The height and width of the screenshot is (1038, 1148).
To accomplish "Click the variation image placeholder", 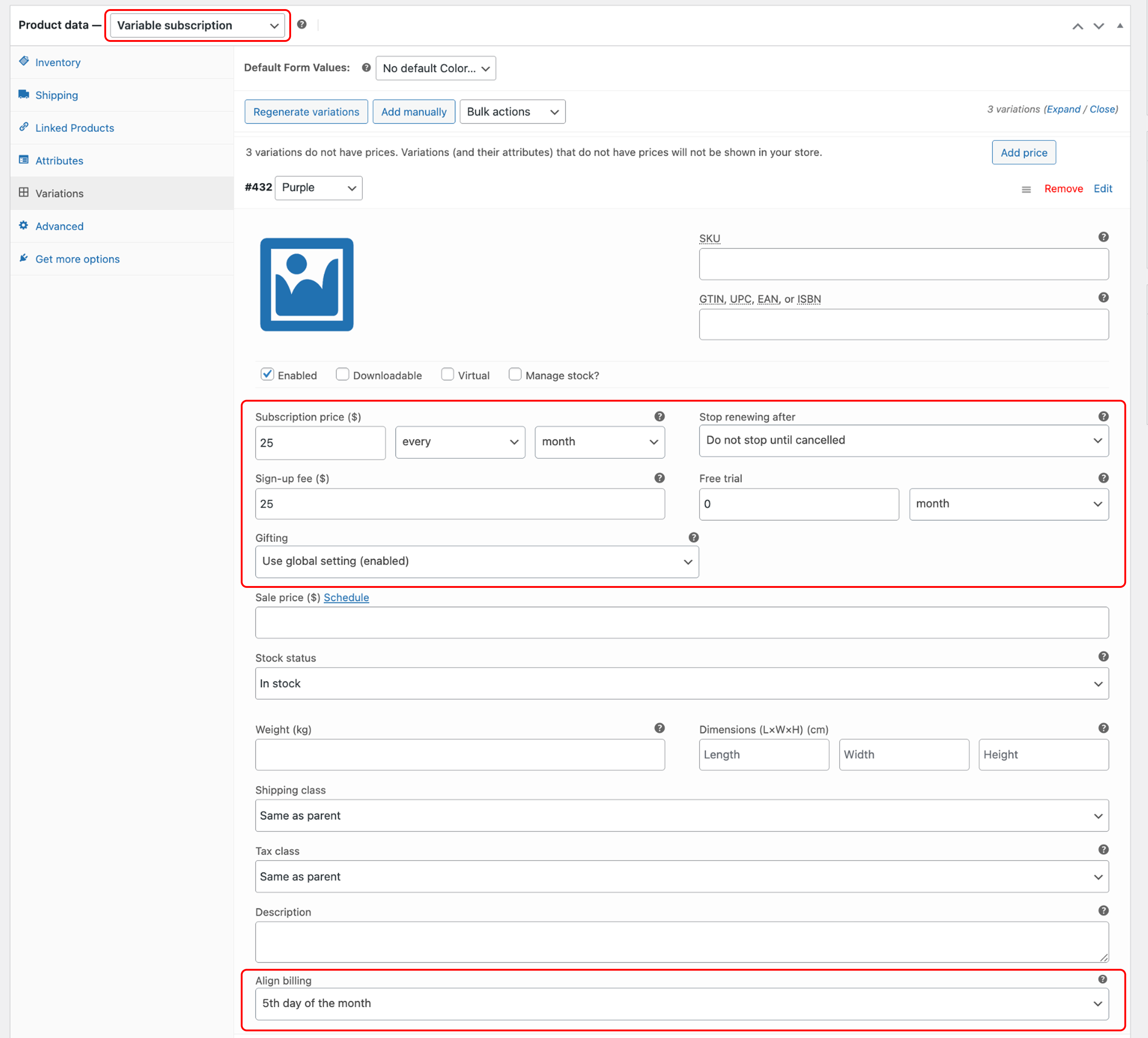I will [x=307, y=284].
